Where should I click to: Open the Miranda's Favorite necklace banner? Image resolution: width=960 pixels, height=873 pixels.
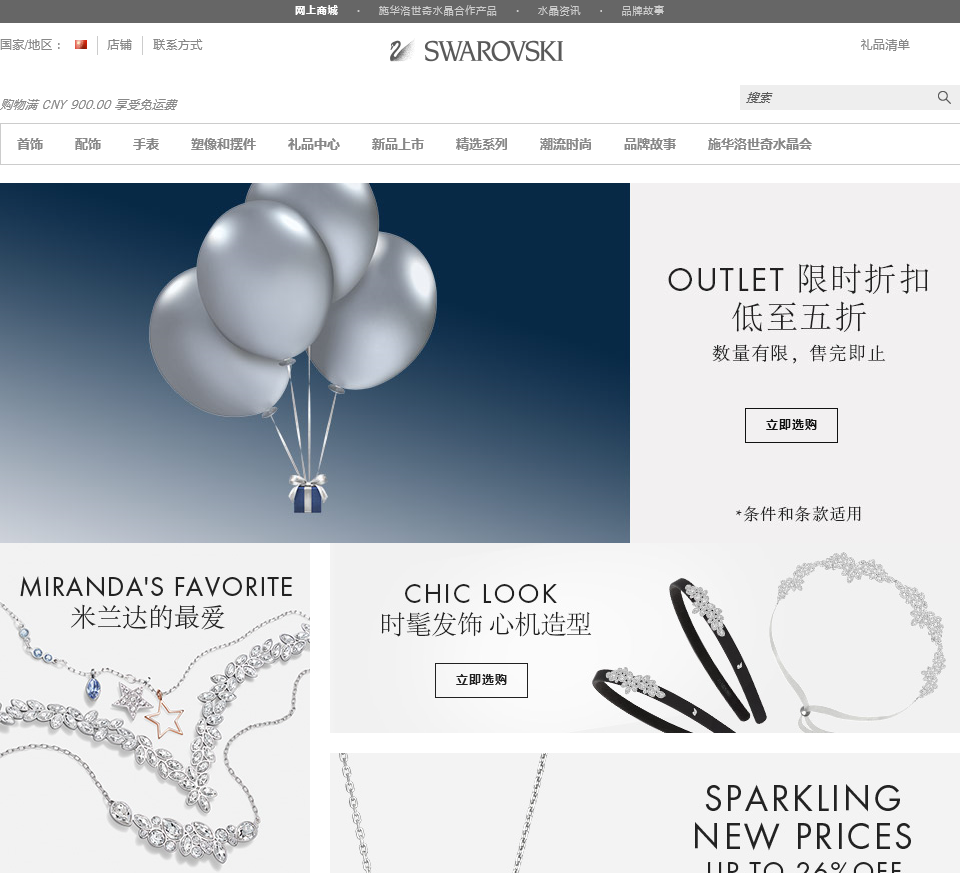point(155,708)
